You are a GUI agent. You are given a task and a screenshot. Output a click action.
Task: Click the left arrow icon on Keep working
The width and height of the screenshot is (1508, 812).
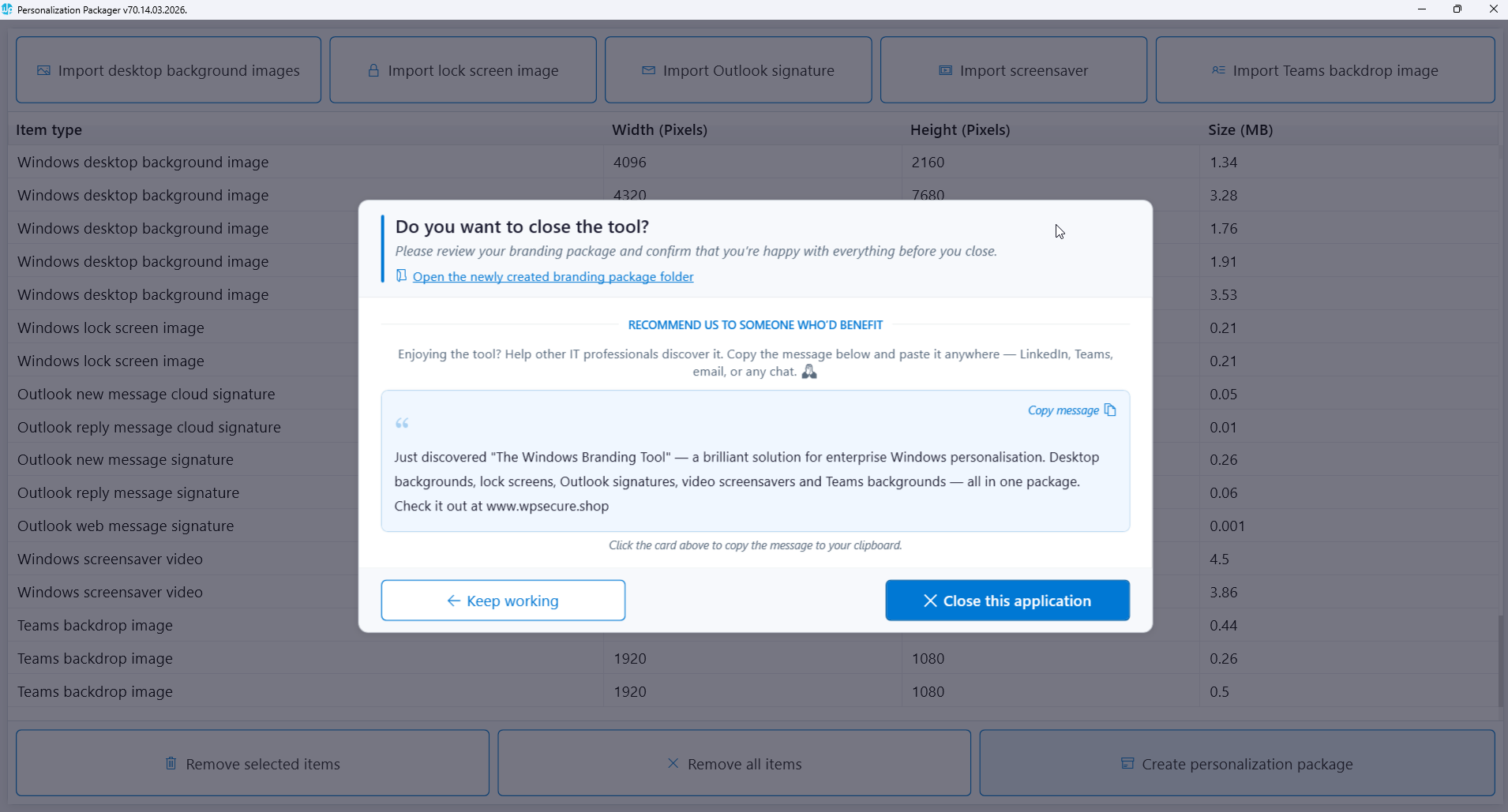point(453,601)
